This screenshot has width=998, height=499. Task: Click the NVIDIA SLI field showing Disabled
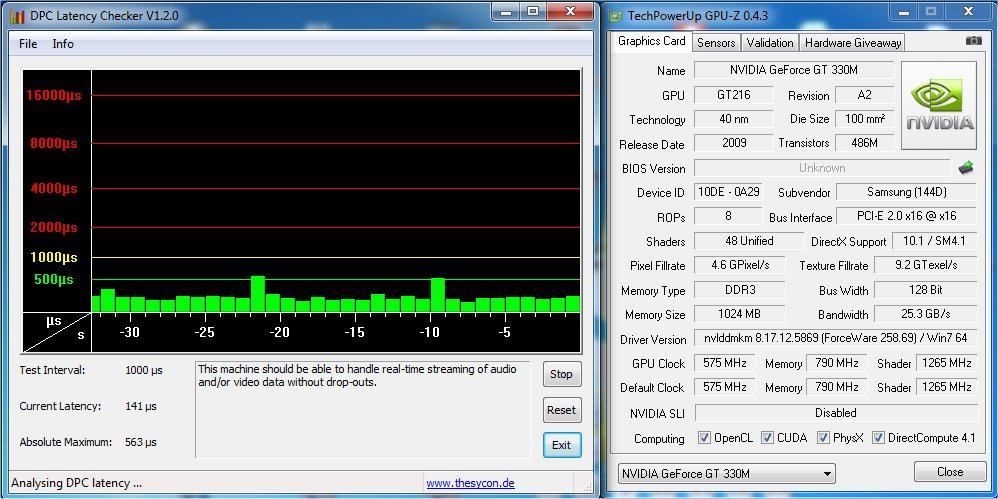(835, 413)
